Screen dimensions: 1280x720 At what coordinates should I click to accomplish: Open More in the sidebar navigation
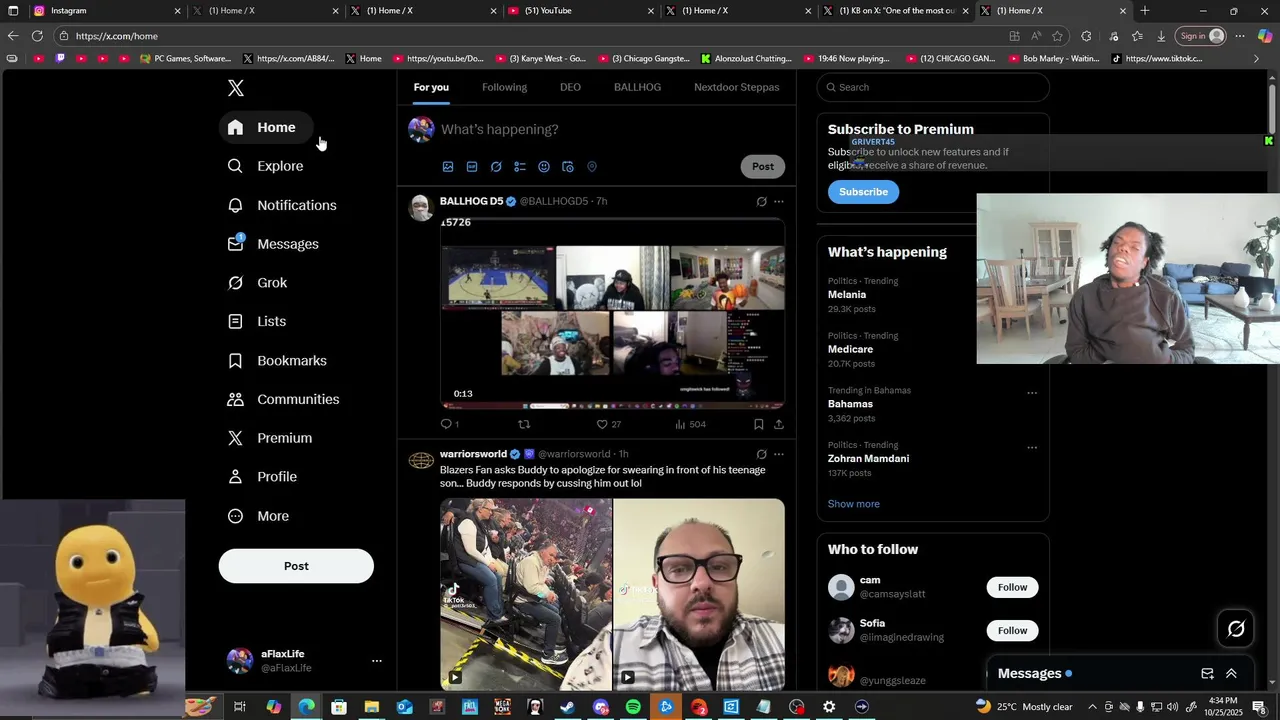point(258,516)
